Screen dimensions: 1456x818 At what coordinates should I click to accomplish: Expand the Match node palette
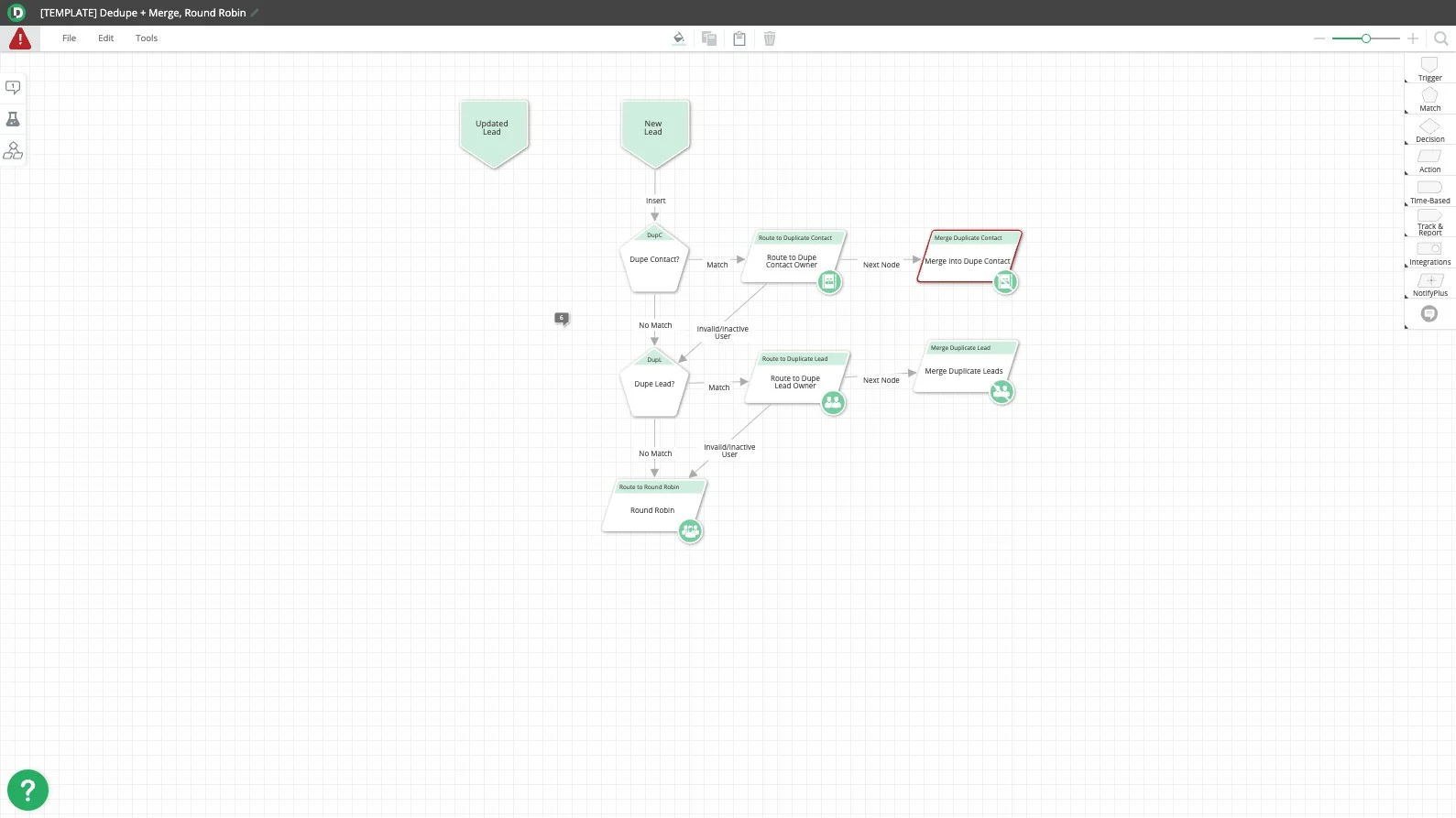[1429, 99]
